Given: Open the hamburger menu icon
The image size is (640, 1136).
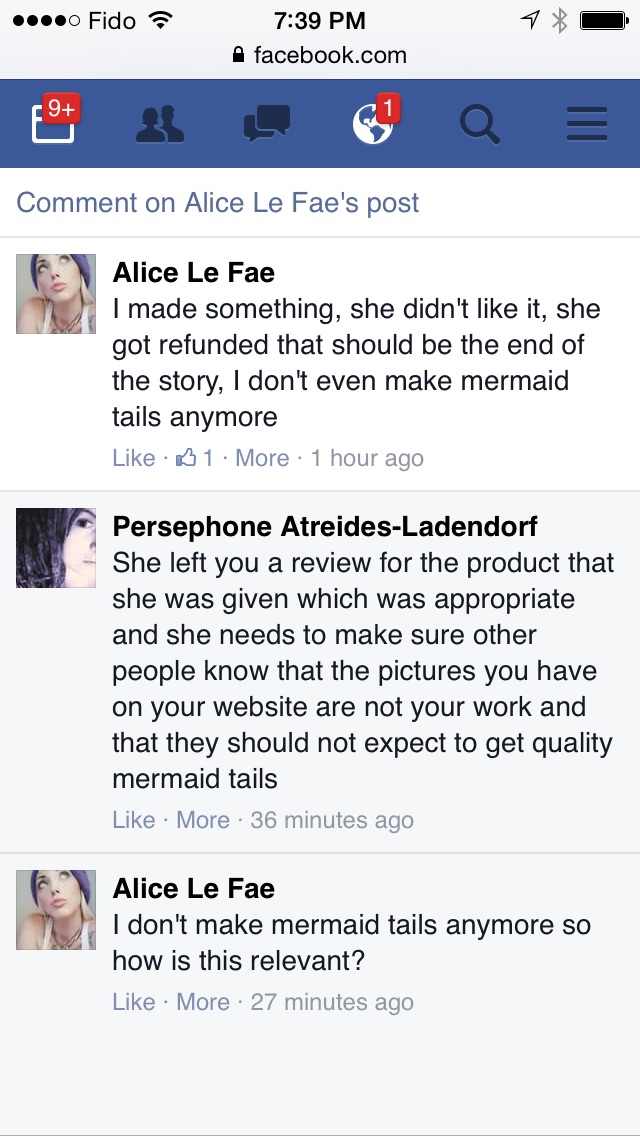Looking at the screenshot, I should pos(587,125).
